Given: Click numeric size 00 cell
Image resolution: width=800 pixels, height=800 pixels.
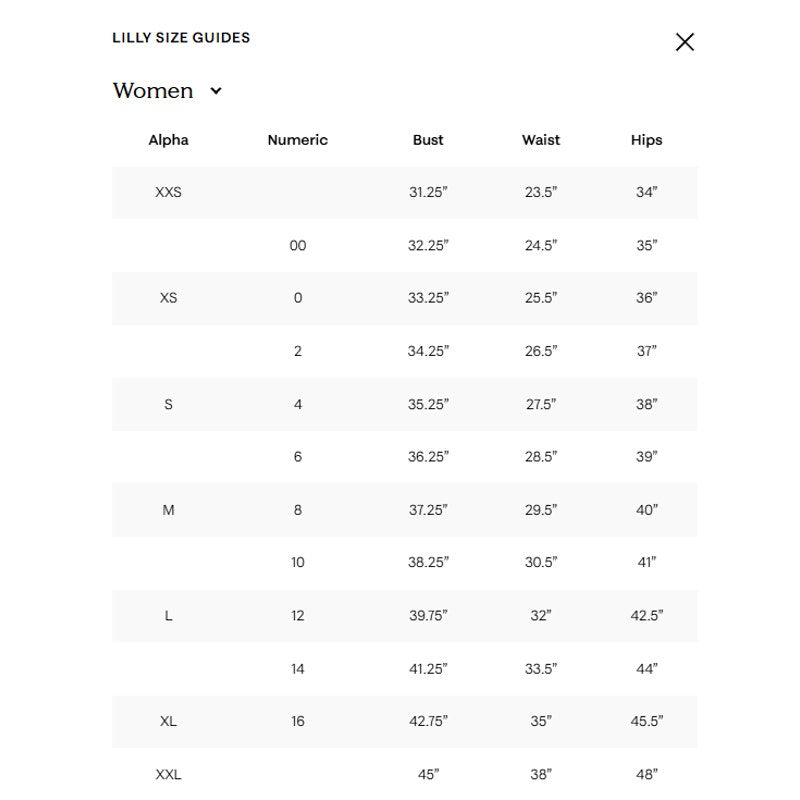Looking at the screenshot, I should pyautogui.click(x=298, y=245).
